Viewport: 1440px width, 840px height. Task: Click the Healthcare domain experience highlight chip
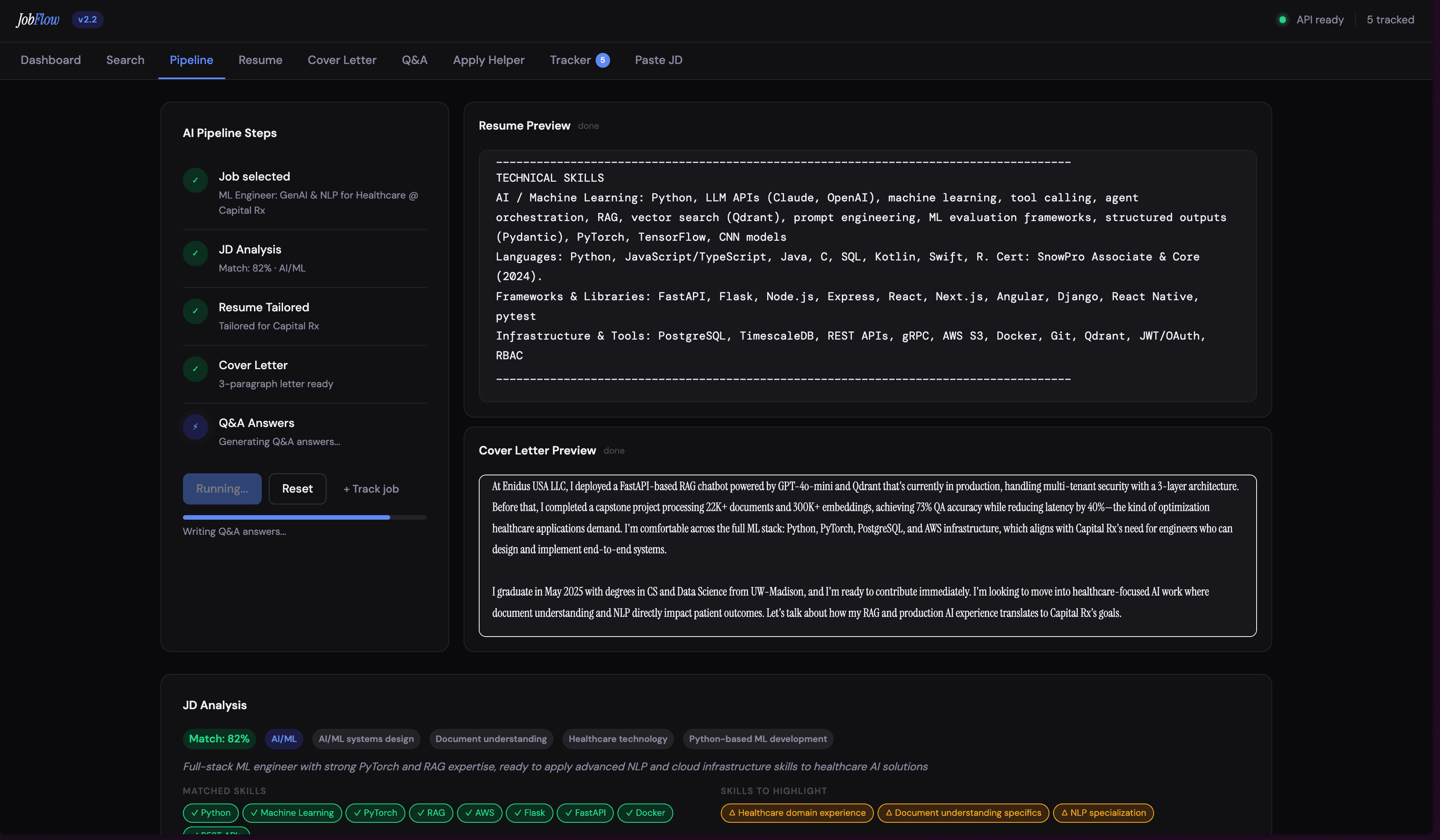(797, 813)
